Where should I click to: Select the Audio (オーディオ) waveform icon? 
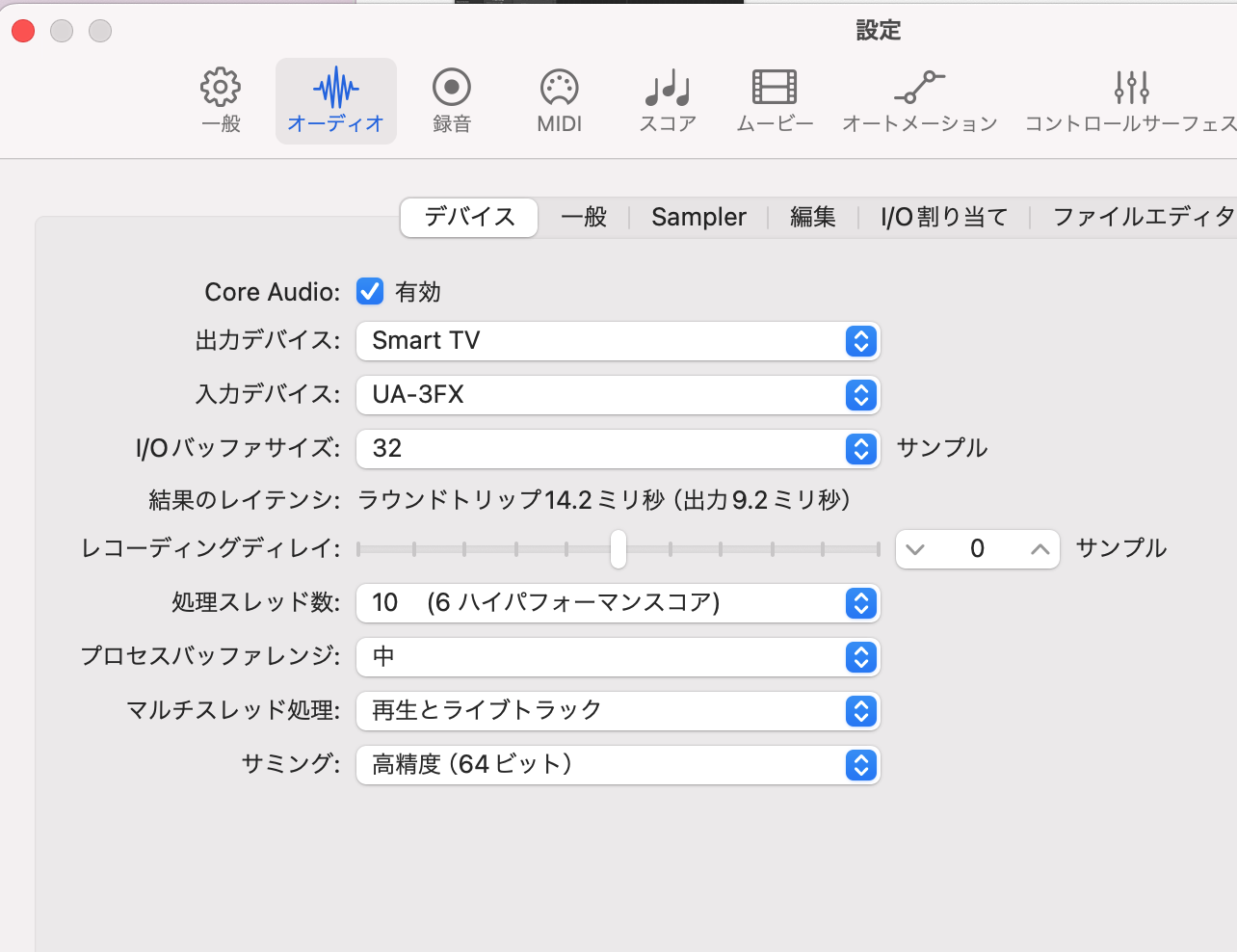[335, 89]
